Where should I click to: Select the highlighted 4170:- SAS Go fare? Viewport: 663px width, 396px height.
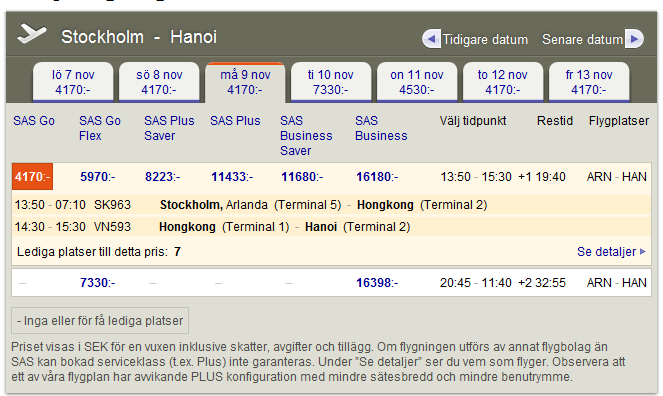[33, 176]
